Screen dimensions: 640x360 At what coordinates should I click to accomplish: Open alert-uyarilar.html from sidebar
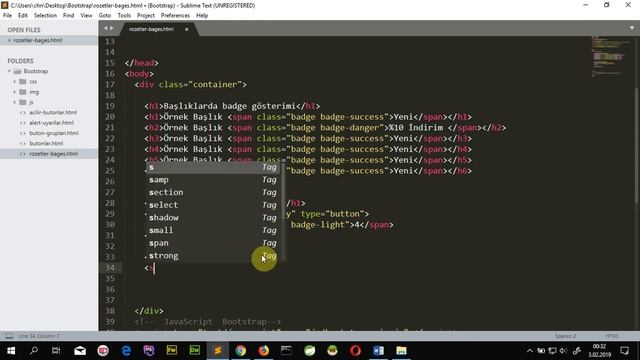pos(51,123)
